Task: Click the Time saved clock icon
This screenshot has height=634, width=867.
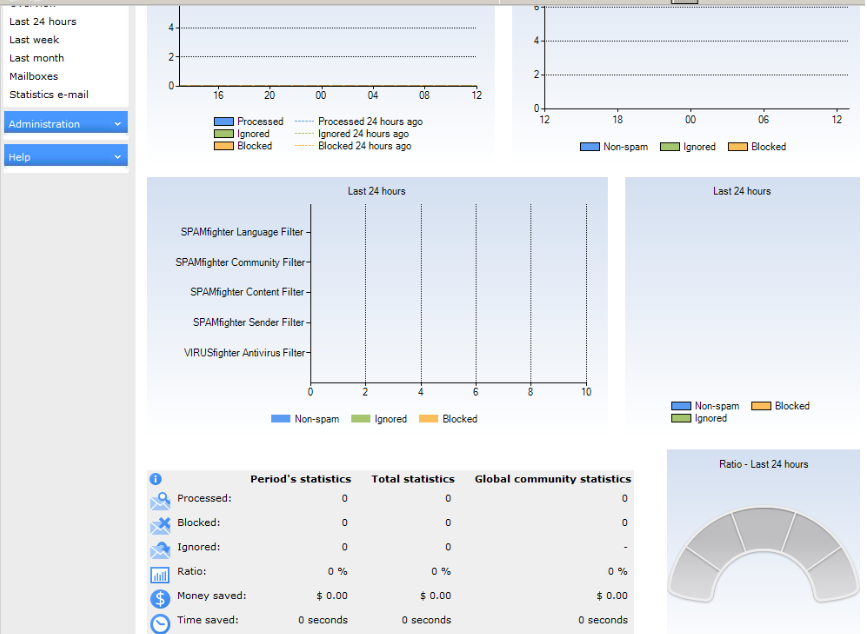Action: [160, 622]
